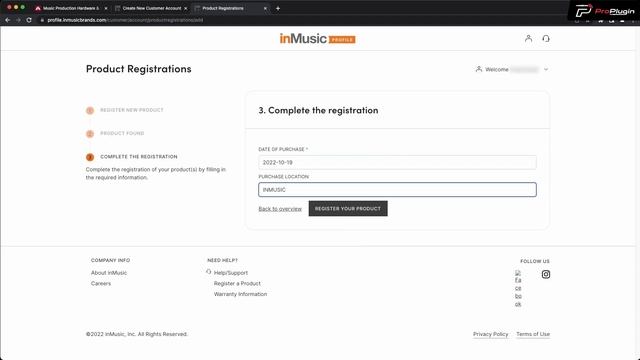Switch to Create New Customer Account tab
This screenshot has height=360, width=640.
tap(151, 8)
